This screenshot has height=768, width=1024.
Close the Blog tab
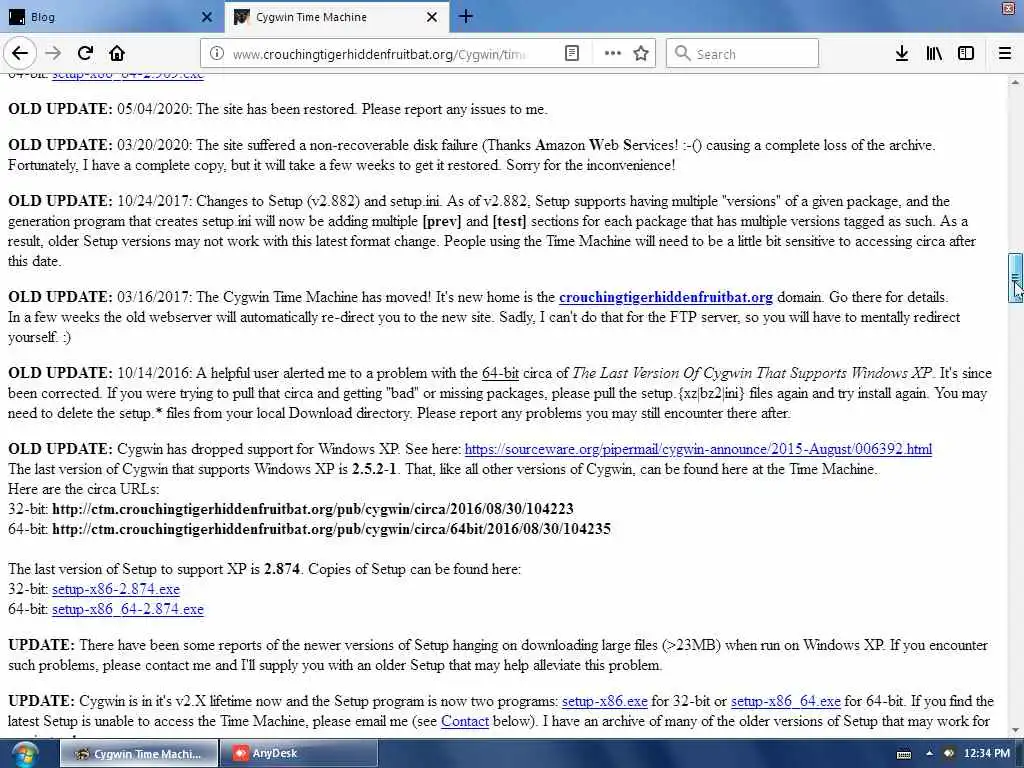(207, 17)
